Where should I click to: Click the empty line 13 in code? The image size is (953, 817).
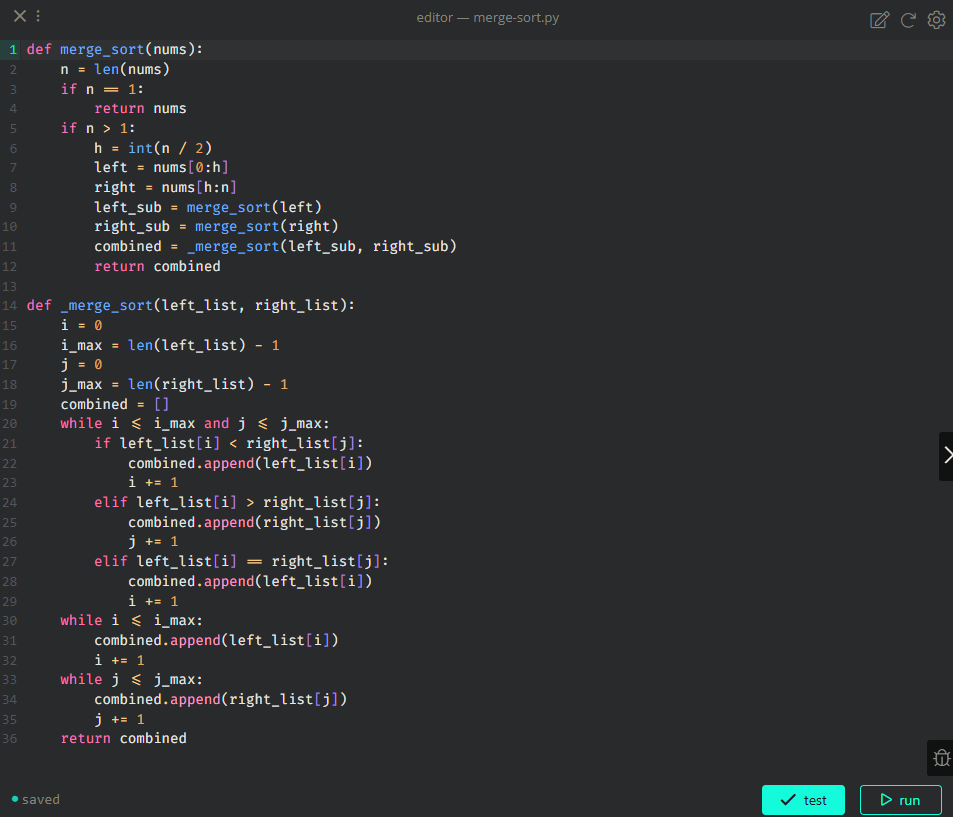[300, 286]
